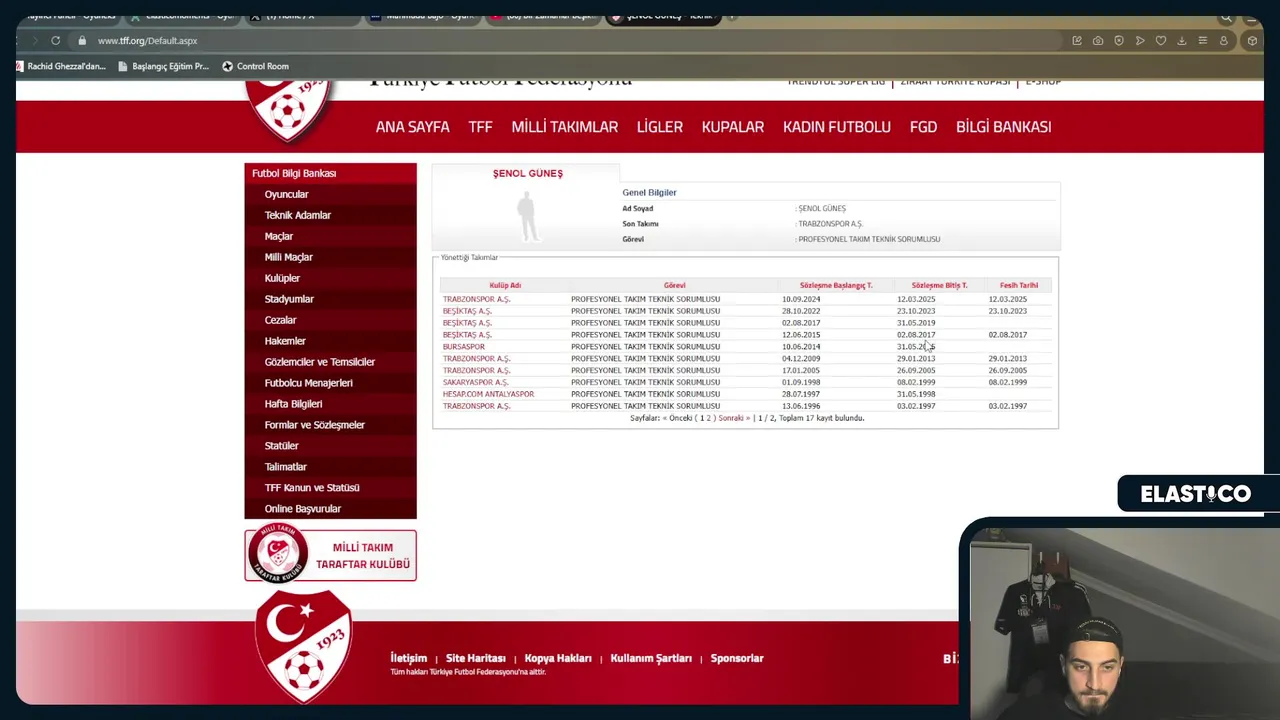Open TRABZONSPOR A.Ş. row starting 10.09.2024

tap(476, 299)
